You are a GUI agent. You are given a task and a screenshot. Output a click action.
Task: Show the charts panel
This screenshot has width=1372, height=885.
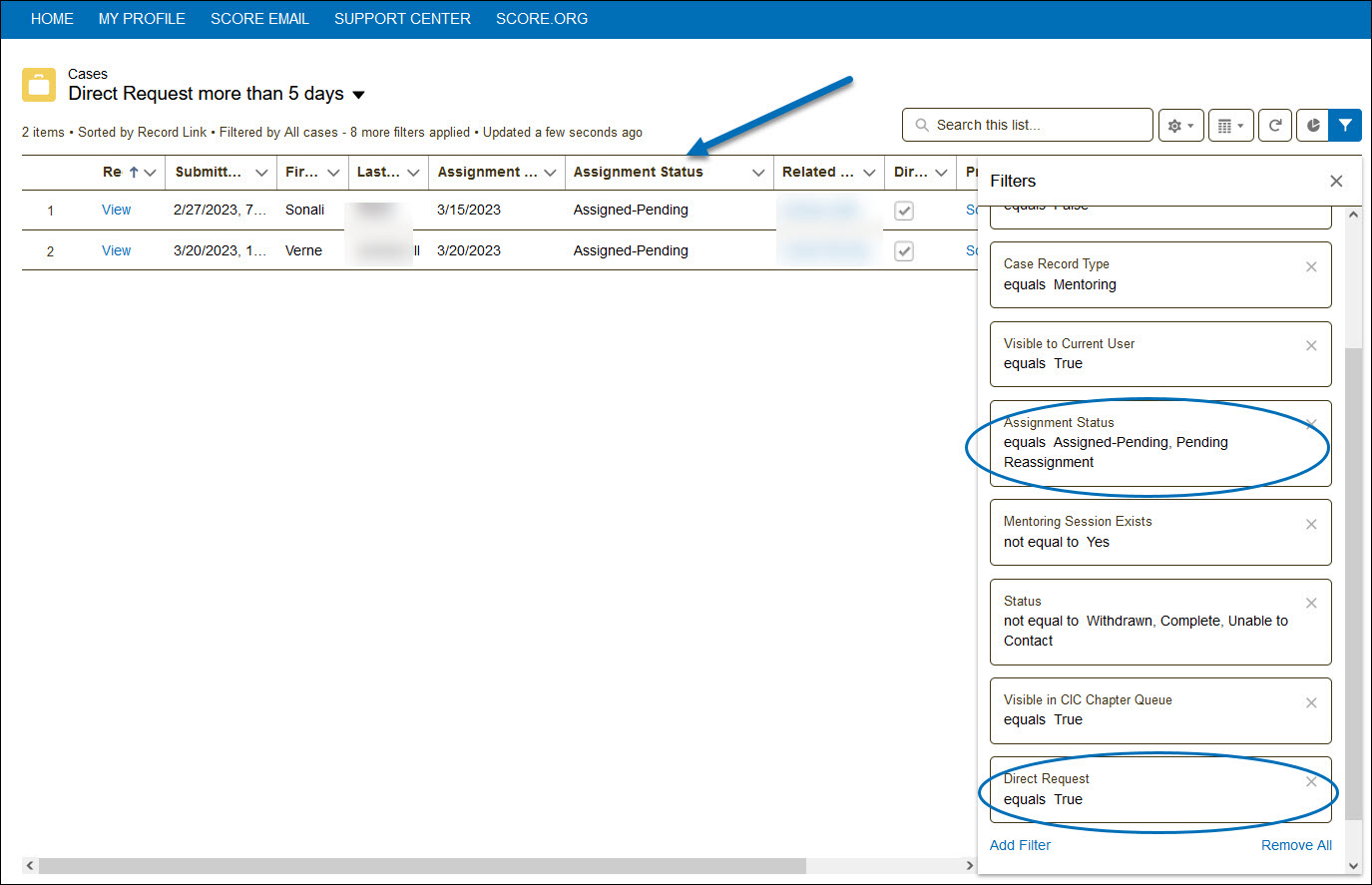[x=1313, y=126]
